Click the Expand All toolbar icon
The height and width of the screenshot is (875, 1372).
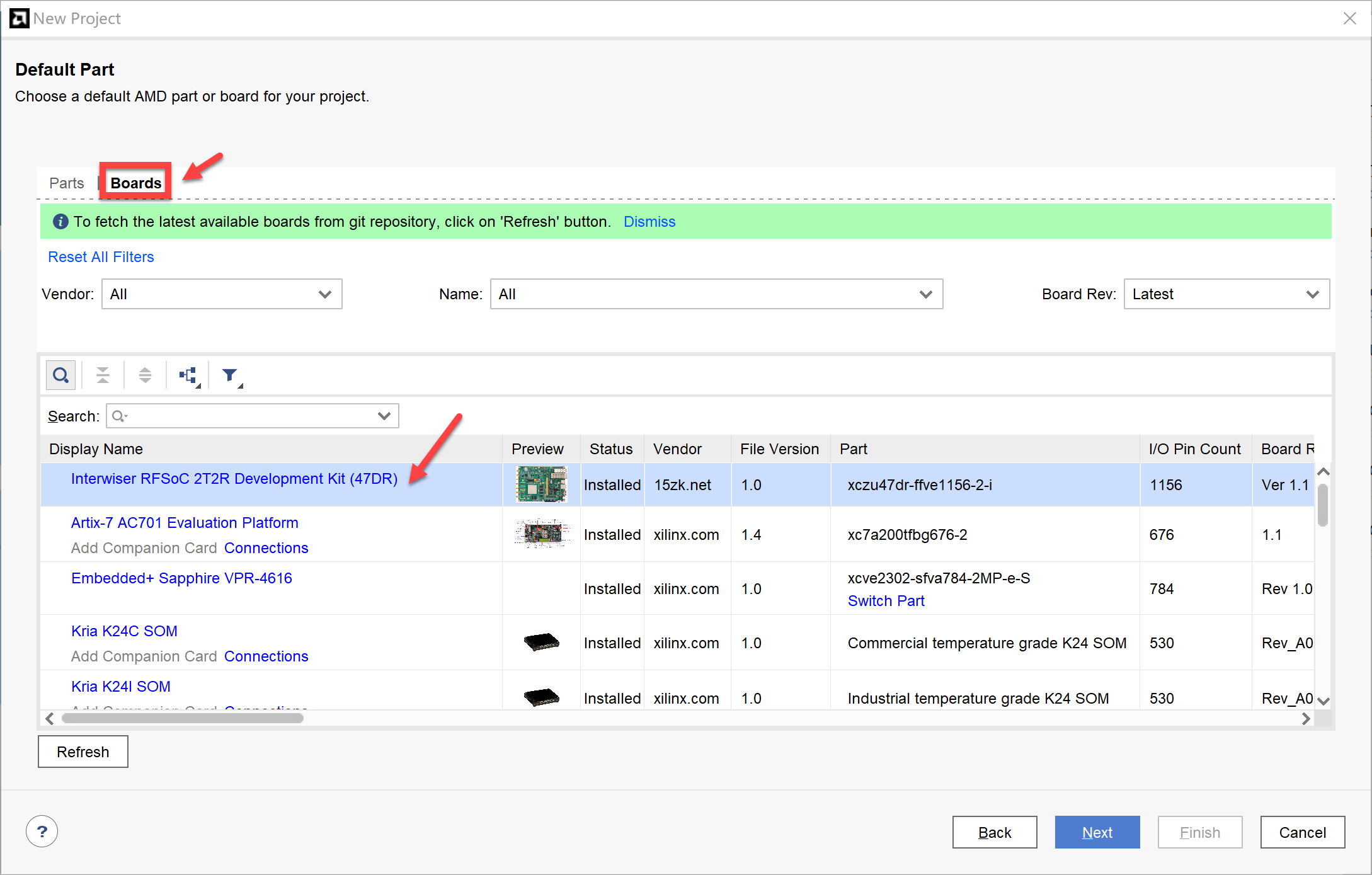click(x=145, y=375)
